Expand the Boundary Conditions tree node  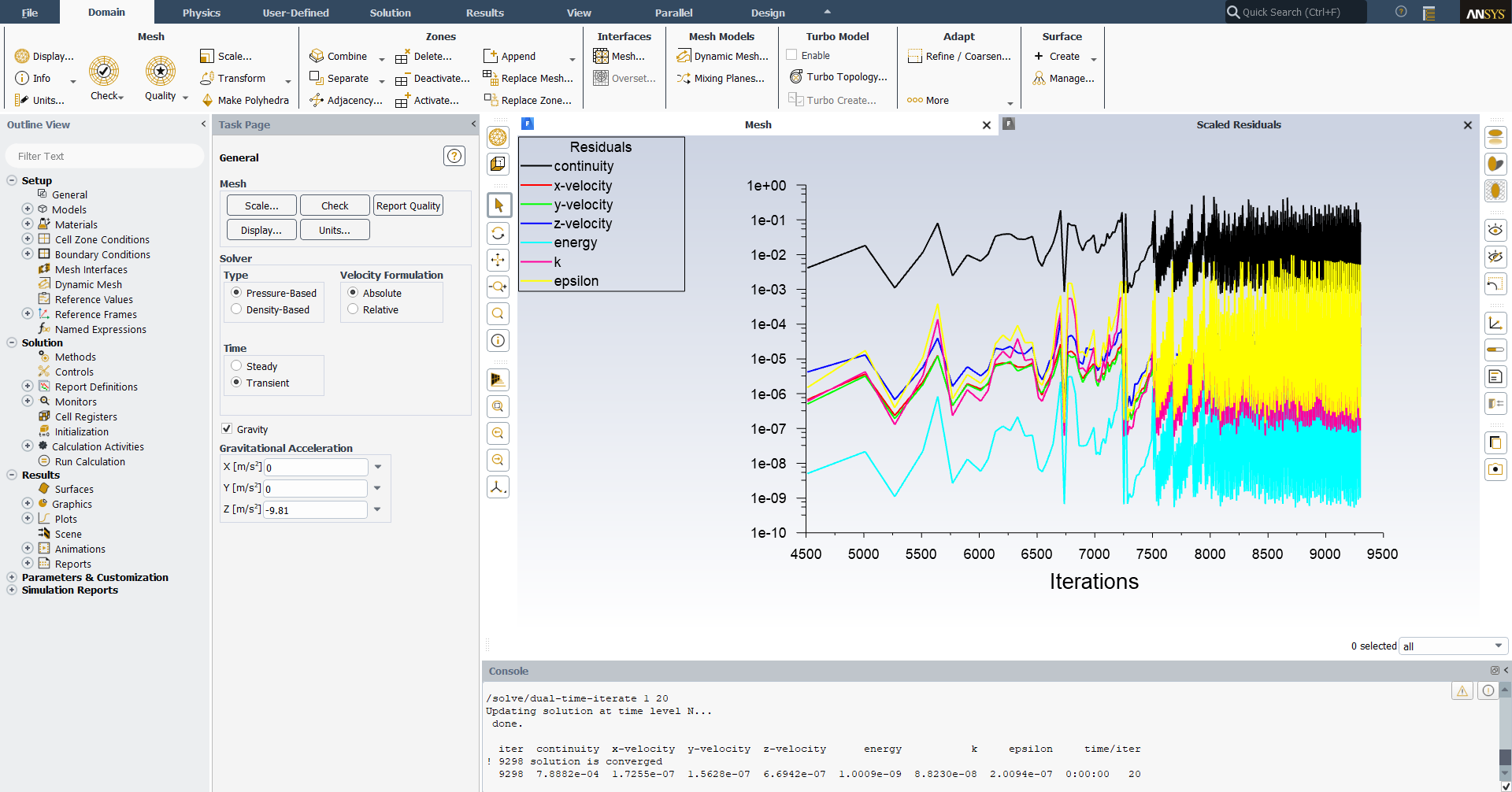click(28, 254)
